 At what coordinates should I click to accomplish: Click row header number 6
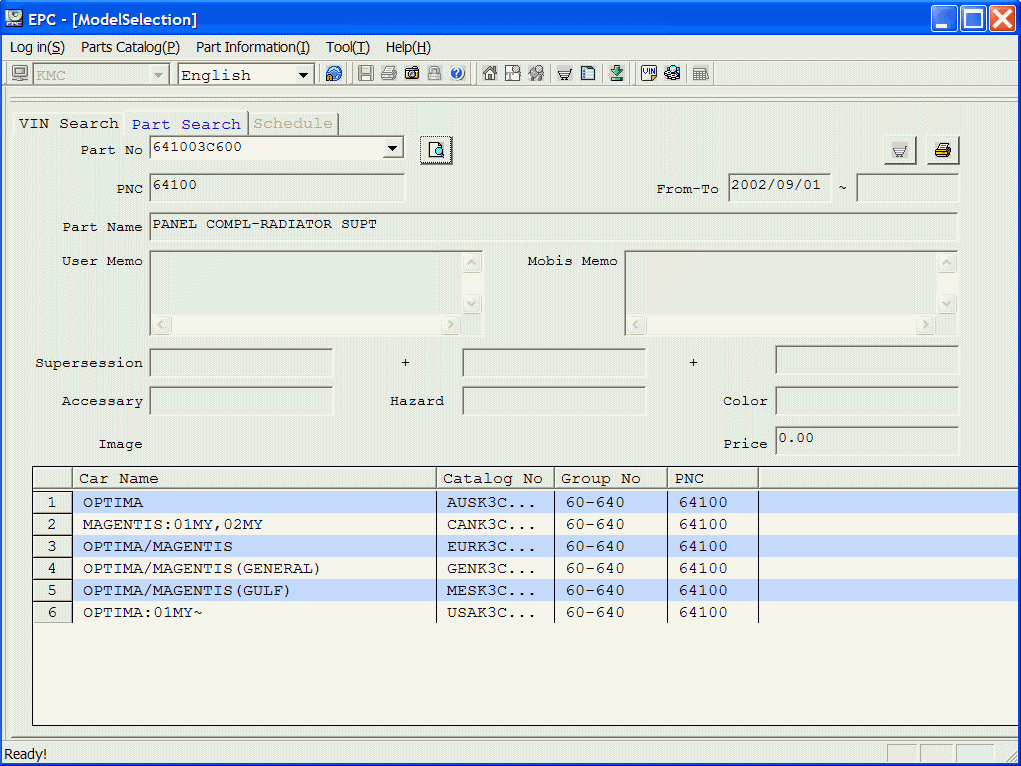pyautogui.click(x=52, y=612)
